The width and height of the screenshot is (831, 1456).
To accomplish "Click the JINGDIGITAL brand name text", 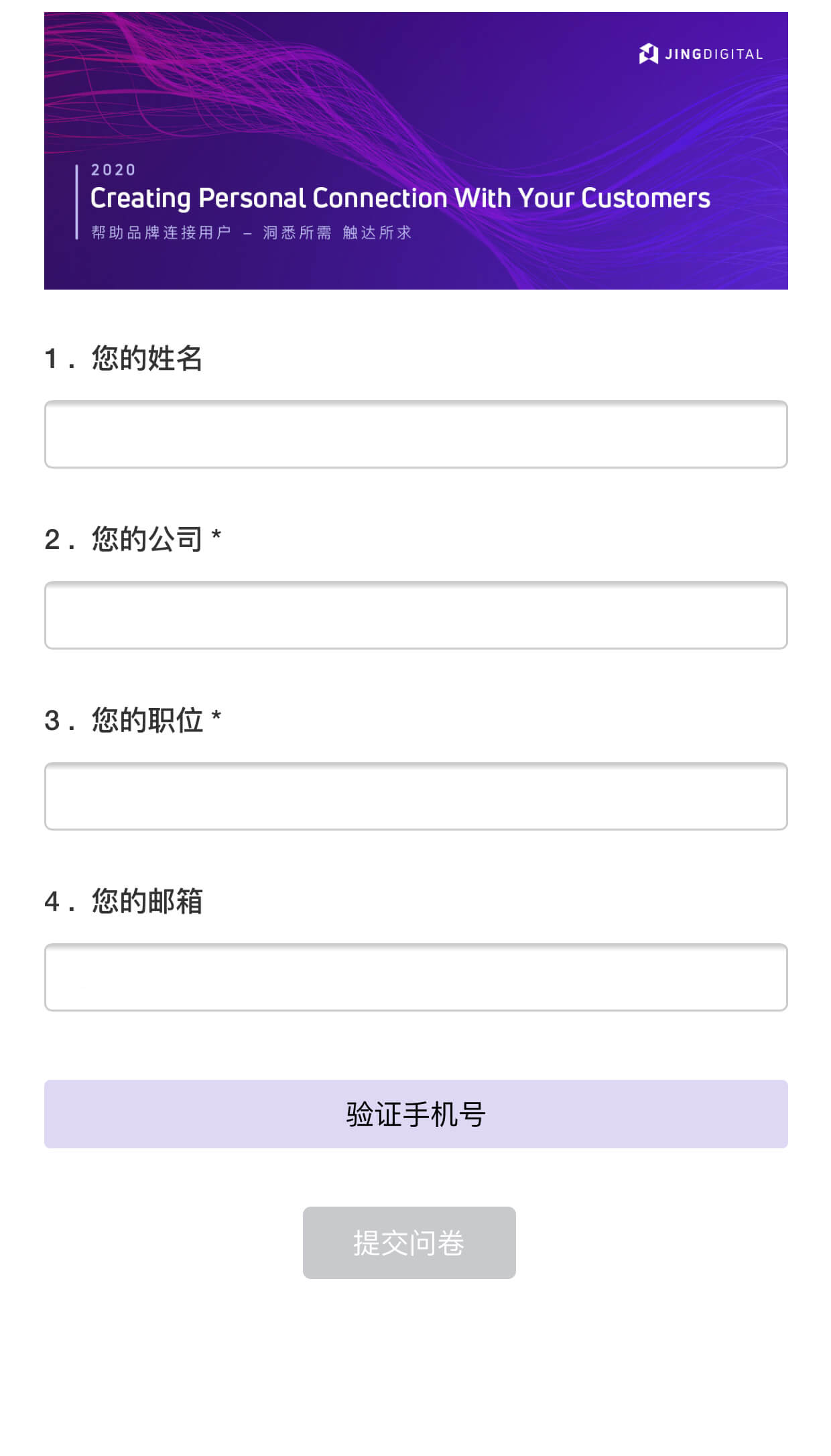I will [714, 54].
